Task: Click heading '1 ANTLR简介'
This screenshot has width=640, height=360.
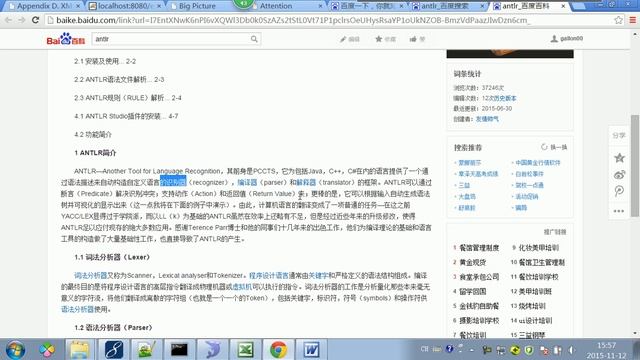Action: (95, 153)
